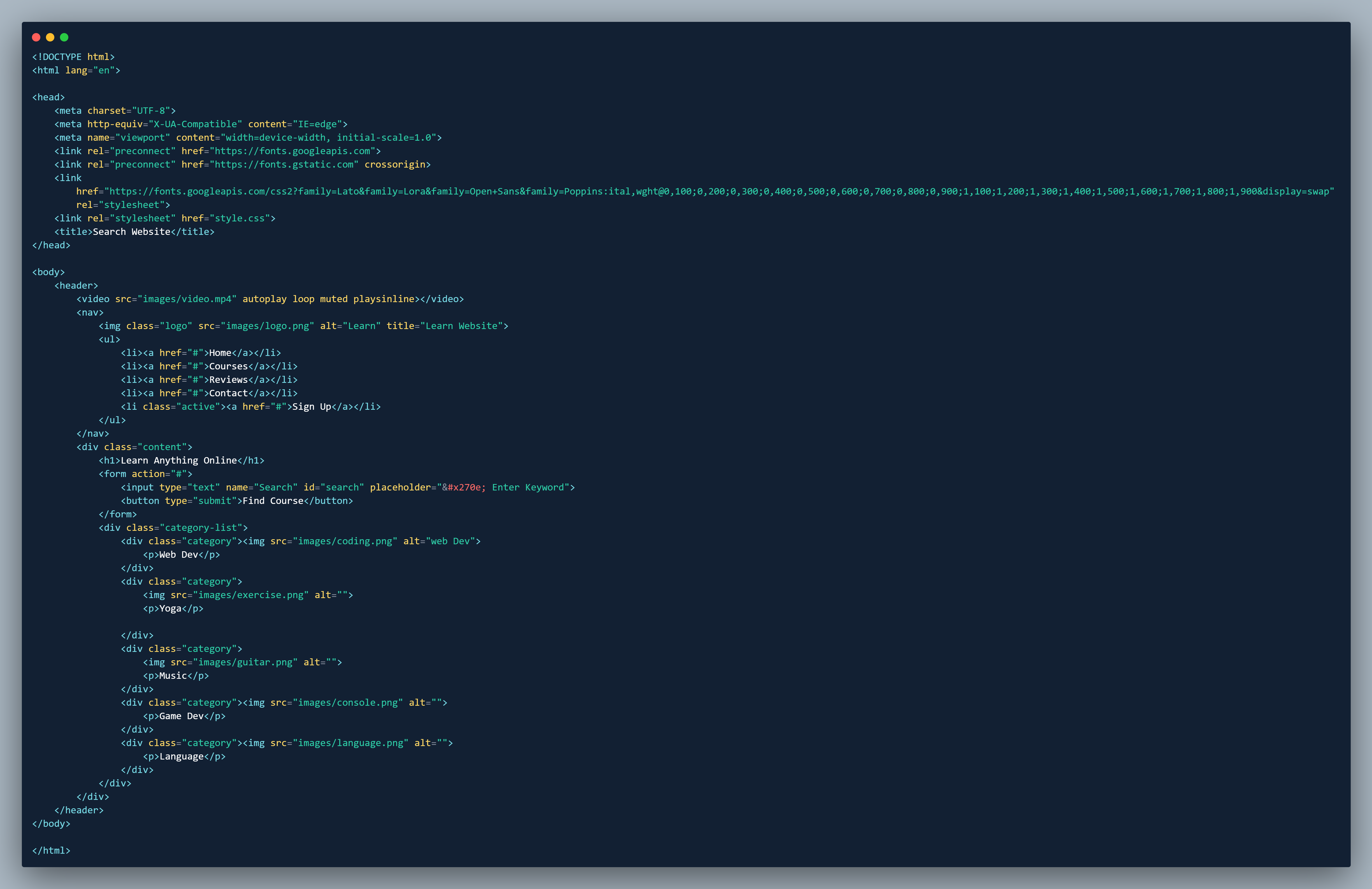Click the 'playsinline' video attribute
The height and width of the screenshot is (889, 1372).
[384, 299]
